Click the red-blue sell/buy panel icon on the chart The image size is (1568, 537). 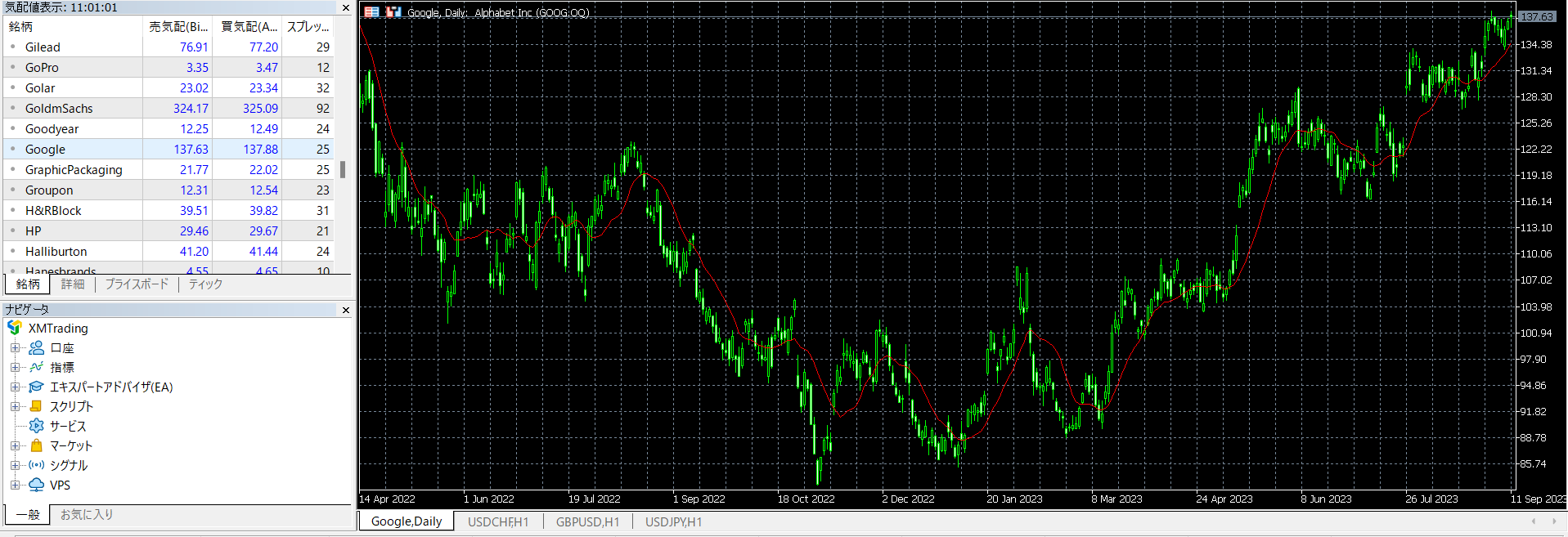pyautogui.click(x=393, y=12)
